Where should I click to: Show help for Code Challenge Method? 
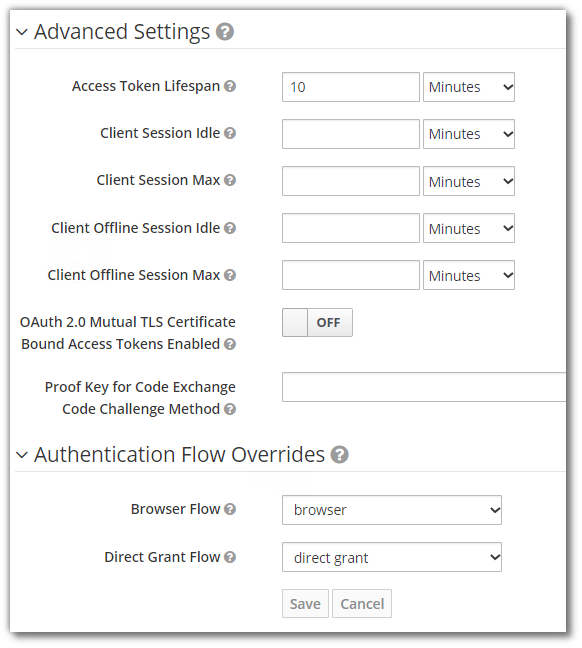[230, 409]
